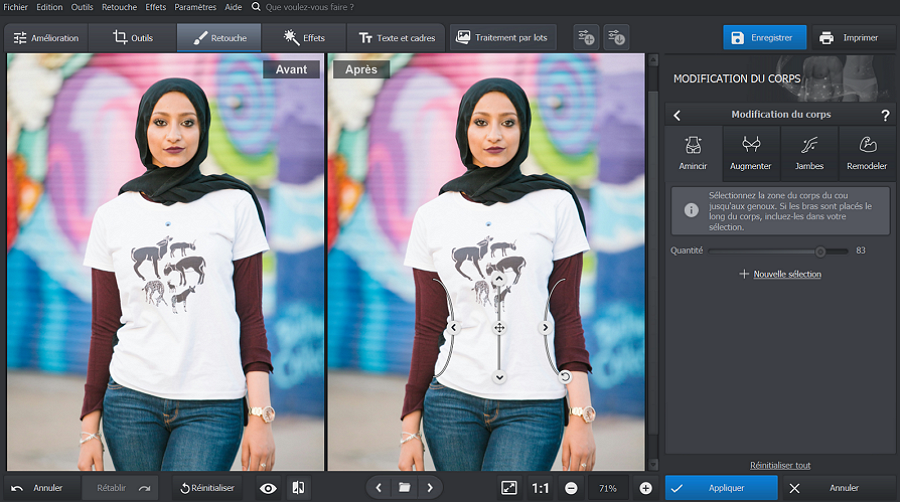Click the Appliquer button

coord(721,488)
